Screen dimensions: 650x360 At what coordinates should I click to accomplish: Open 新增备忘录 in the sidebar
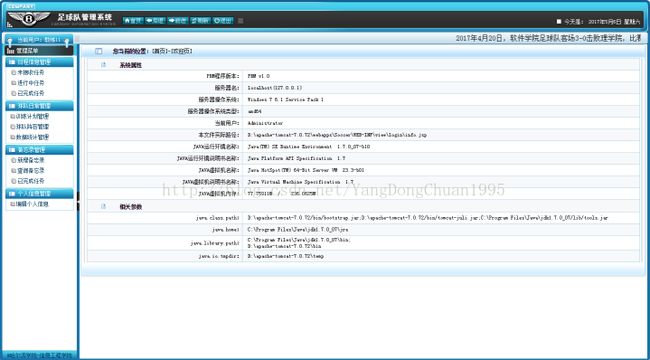pos(31,160)
